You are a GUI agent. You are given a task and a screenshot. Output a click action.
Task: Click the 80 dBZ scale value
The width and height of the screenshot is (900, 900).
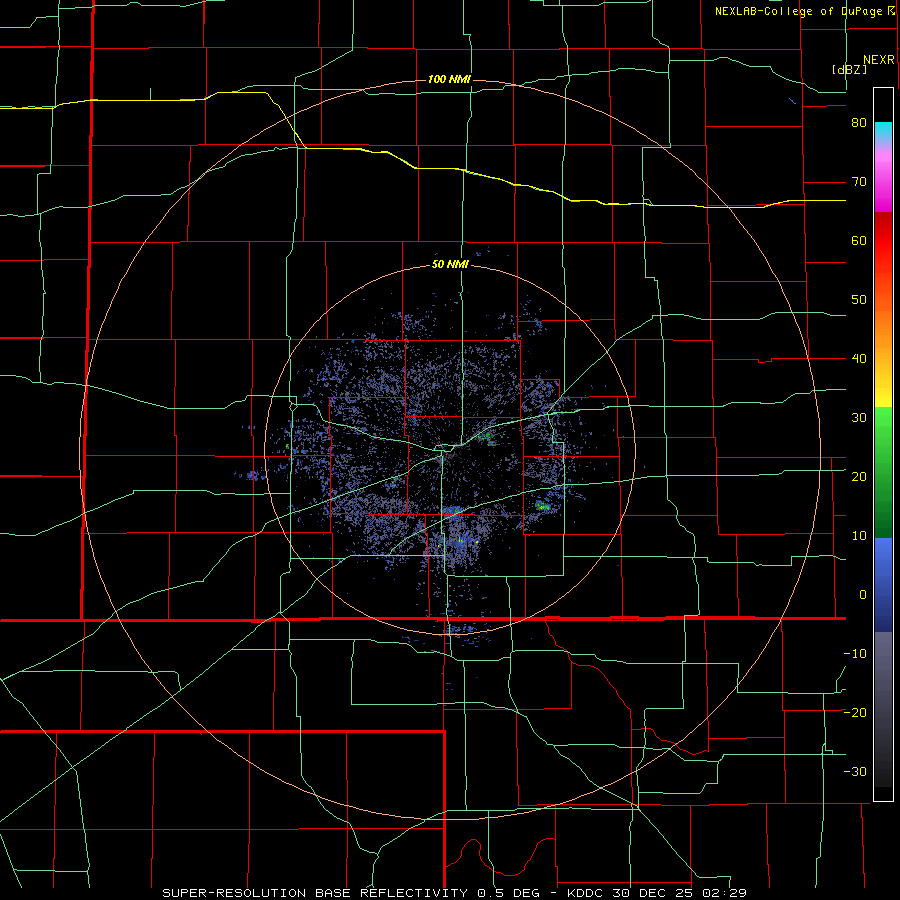click(859, 123)
